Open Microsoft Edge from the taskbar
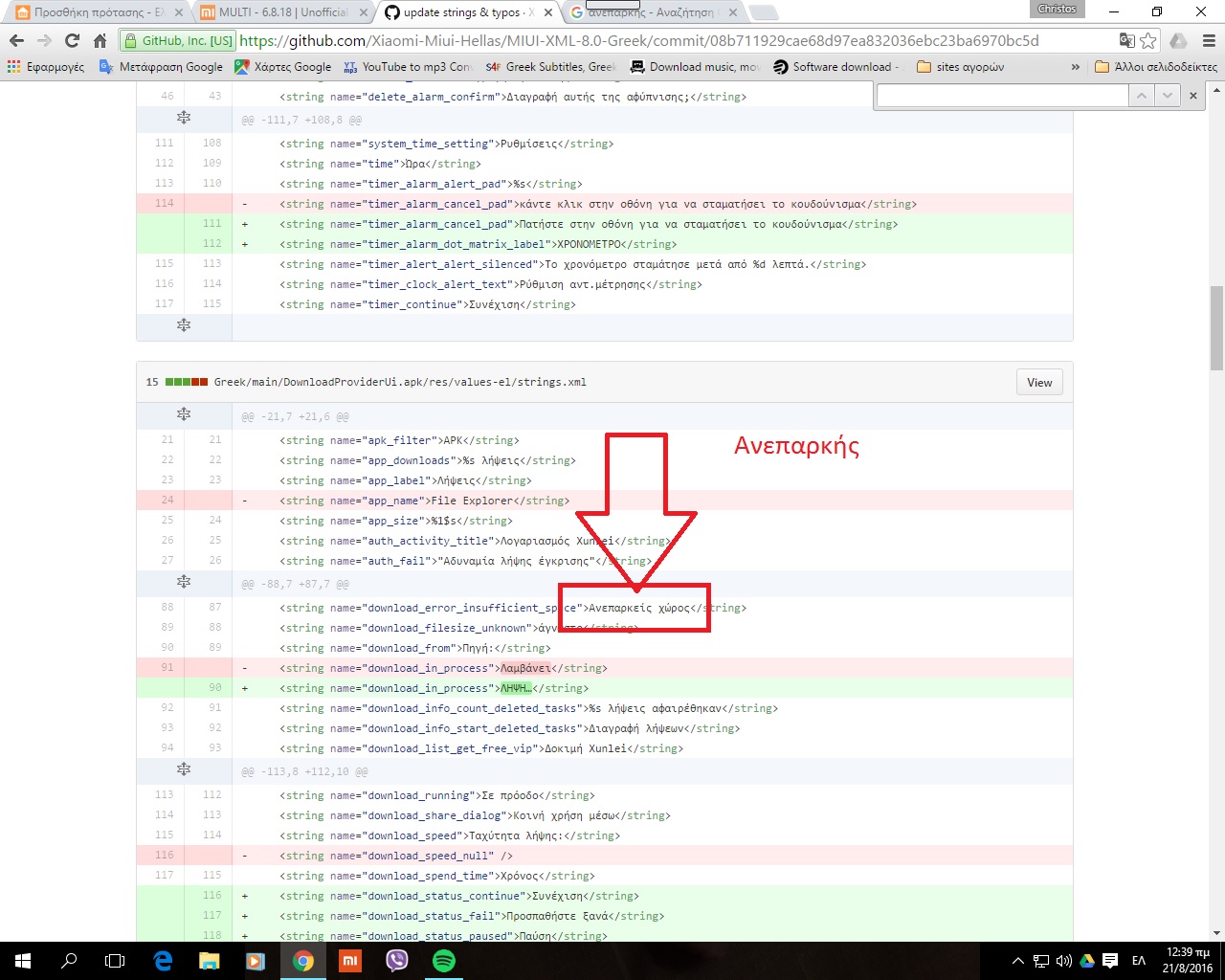This screenshot has height=980, width=1225. coord(163,961)
